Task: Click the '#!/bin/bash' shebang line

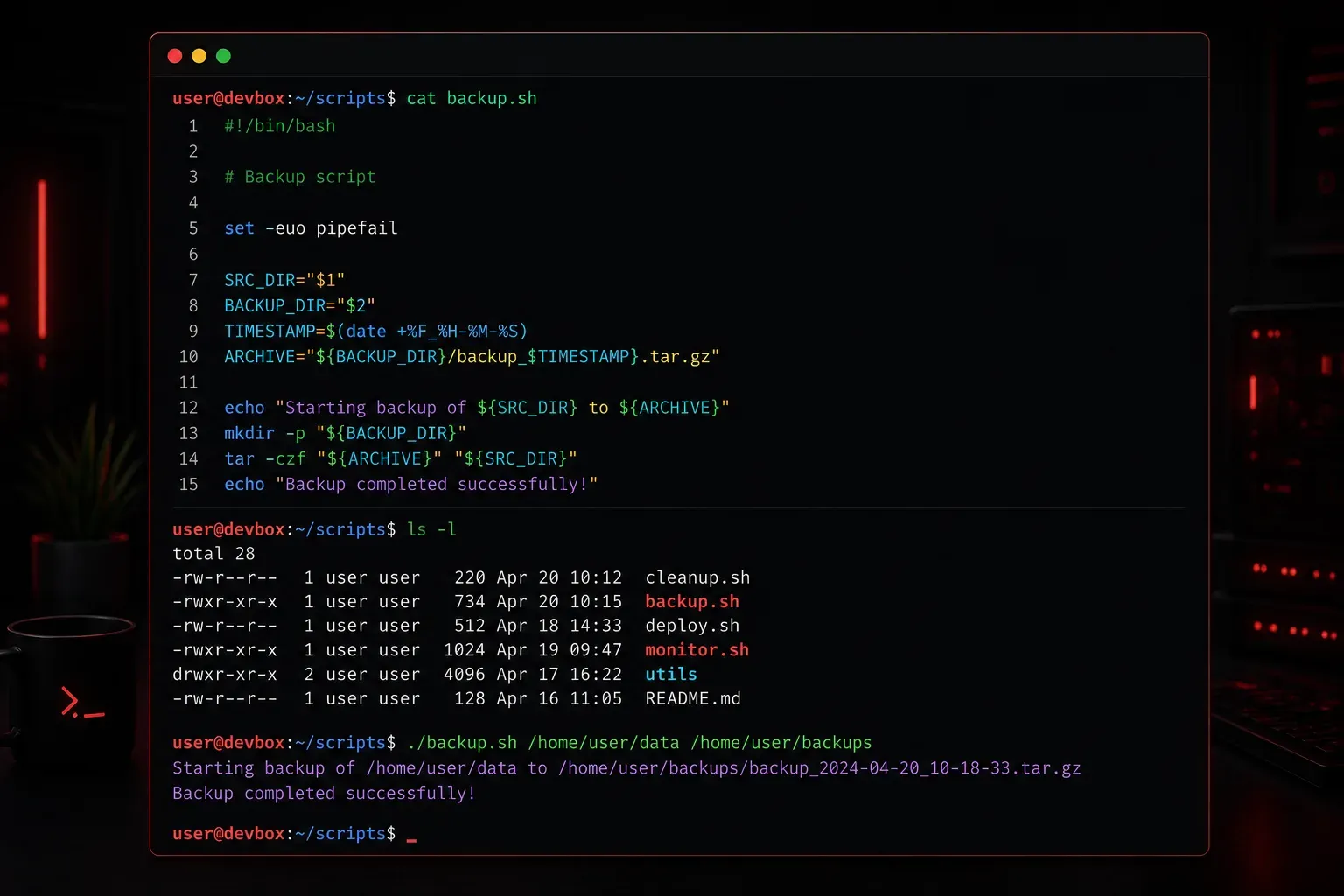Action: tap(280, 126)
